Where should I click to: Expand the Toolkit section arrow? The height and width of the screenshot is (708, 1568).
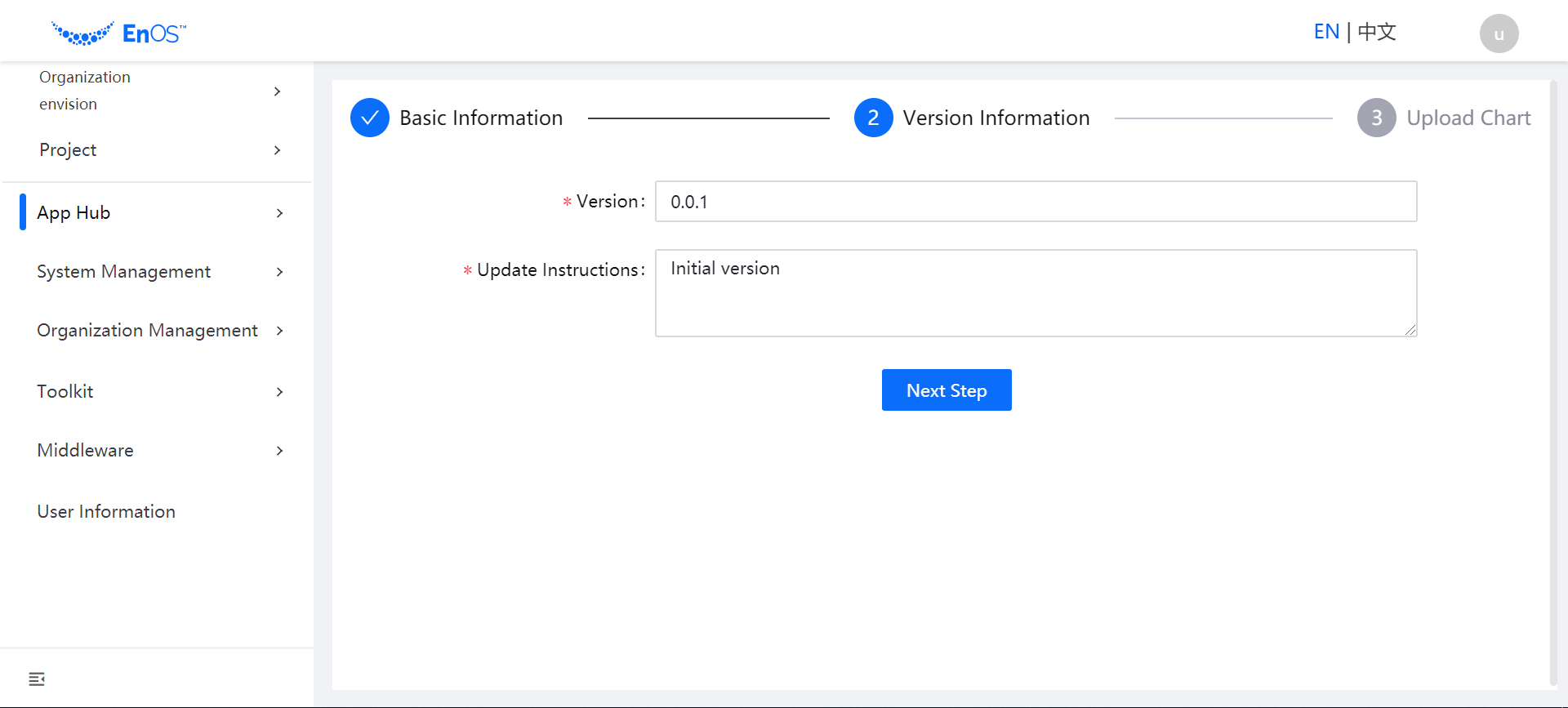pyautogui.click(x=279, y=392)
